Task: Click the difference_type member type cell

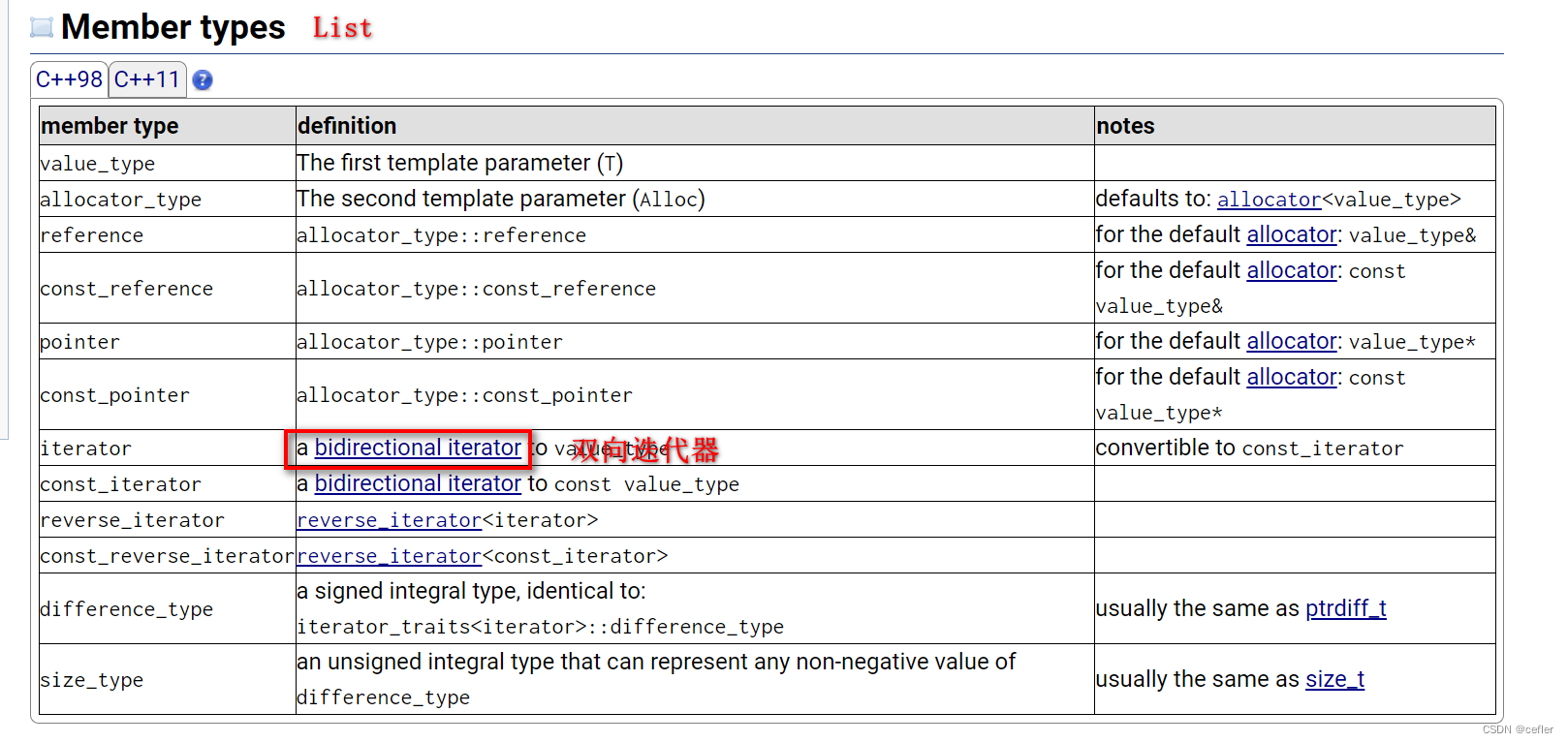Action: pyautogui.click(x=167, y=608)
